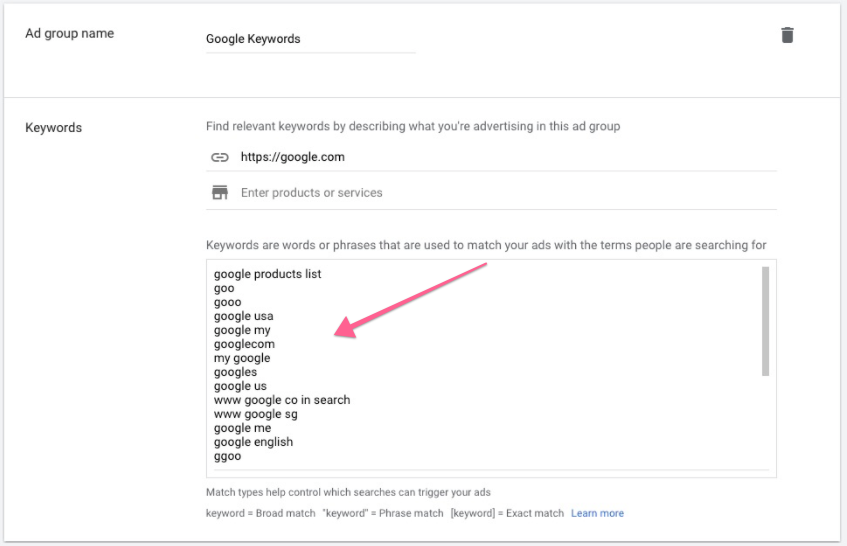This screenshot has height=546, width=847.
Task: Select the 'googles' keyword line
Action: 235,372
